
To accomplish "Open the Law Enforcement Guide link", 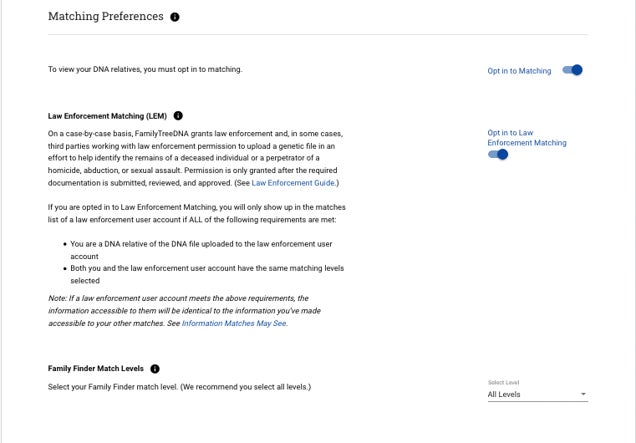I will click(294, 183).
